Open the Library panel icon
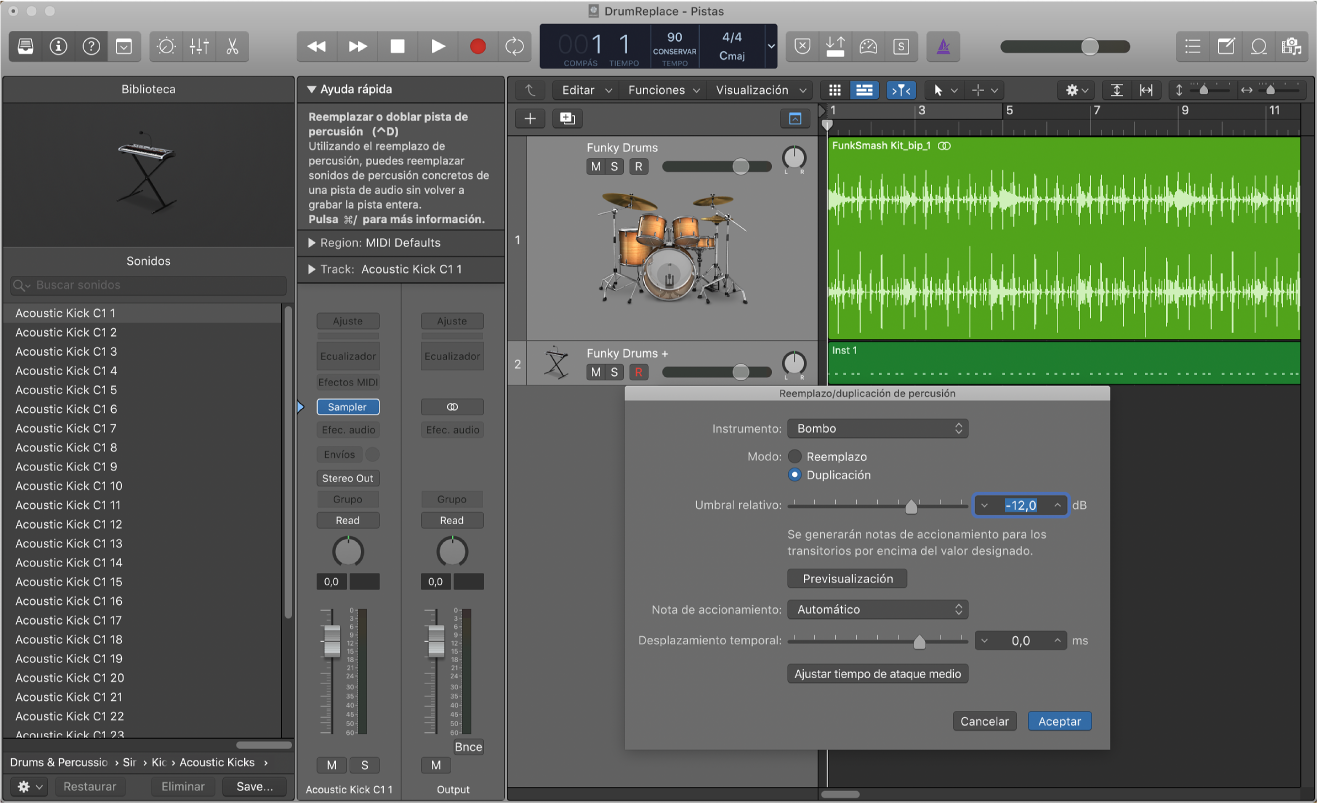 (x=26, y=46)
